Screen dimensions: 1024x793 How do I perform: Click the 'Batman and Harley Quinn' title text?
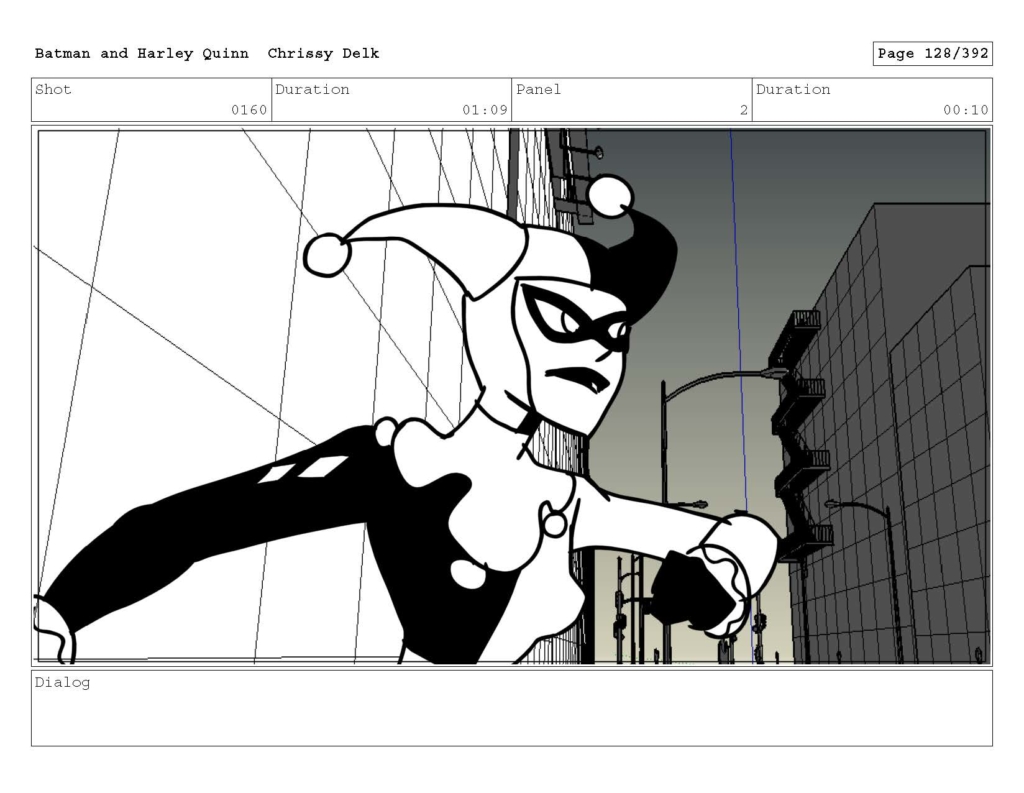[x=142, y=54]
